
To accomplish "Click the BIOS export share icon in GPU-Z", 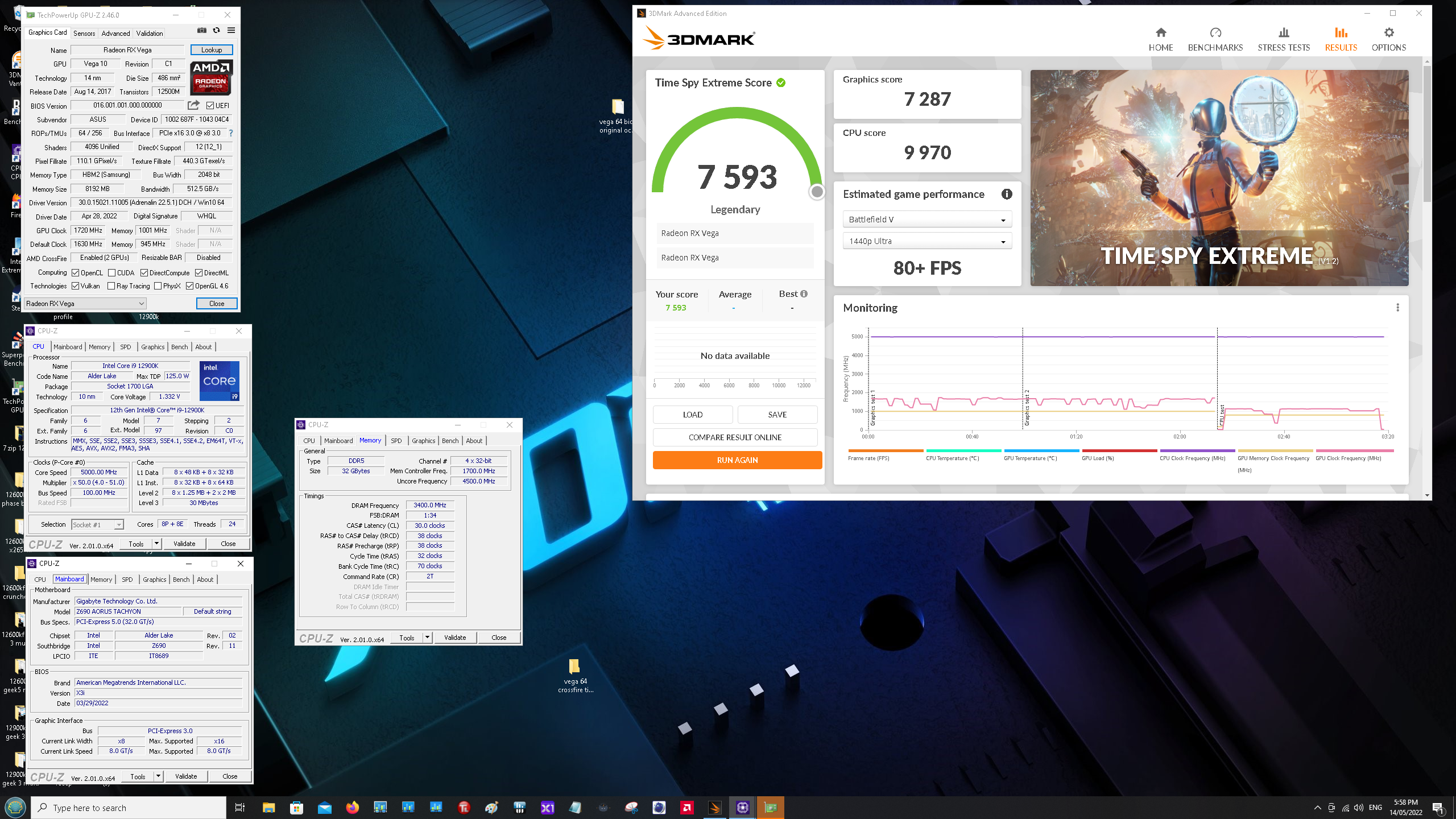I will pyautogui.click(x=193, y=105).
